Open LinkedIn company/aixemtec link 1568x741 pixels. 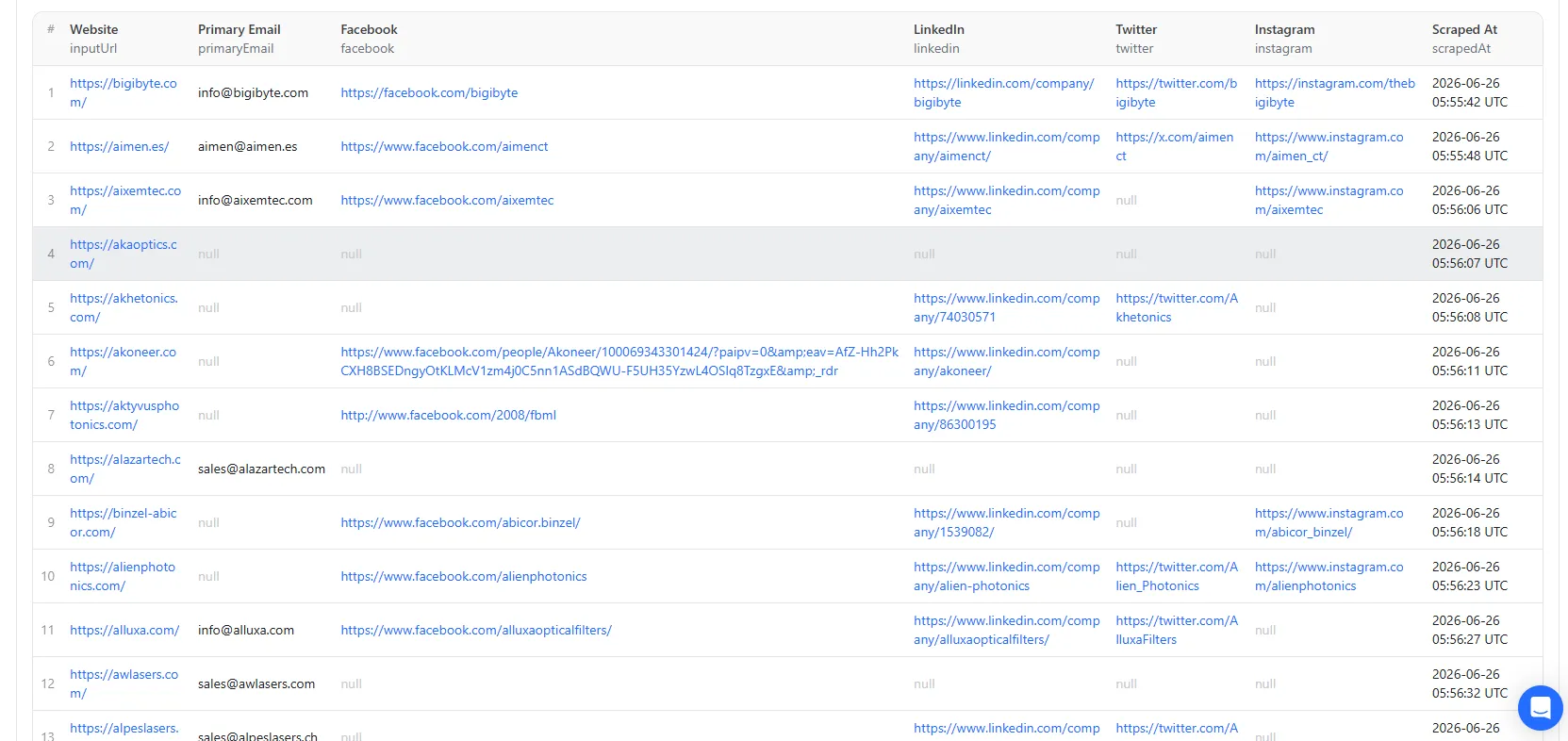pos(1007,200)
